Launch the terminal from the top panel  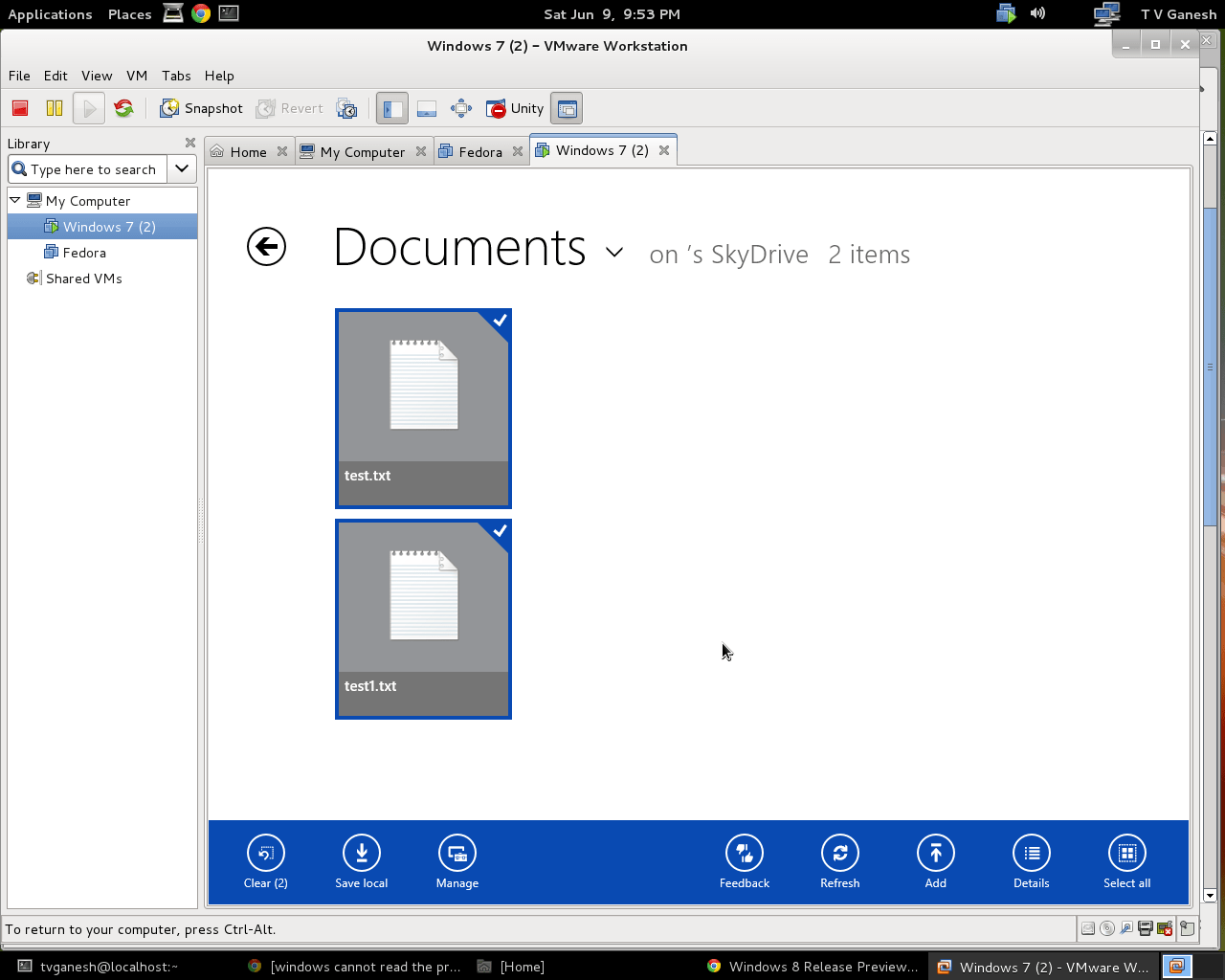point(229,13)
